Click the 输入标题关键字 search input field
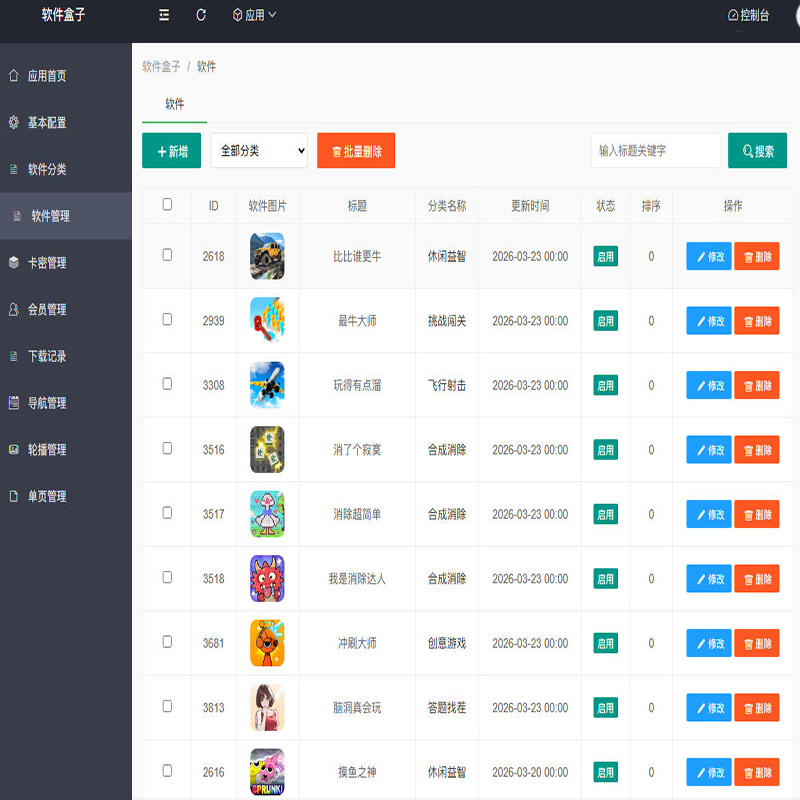This screenshot has width=800, height=800. point(655,150)
